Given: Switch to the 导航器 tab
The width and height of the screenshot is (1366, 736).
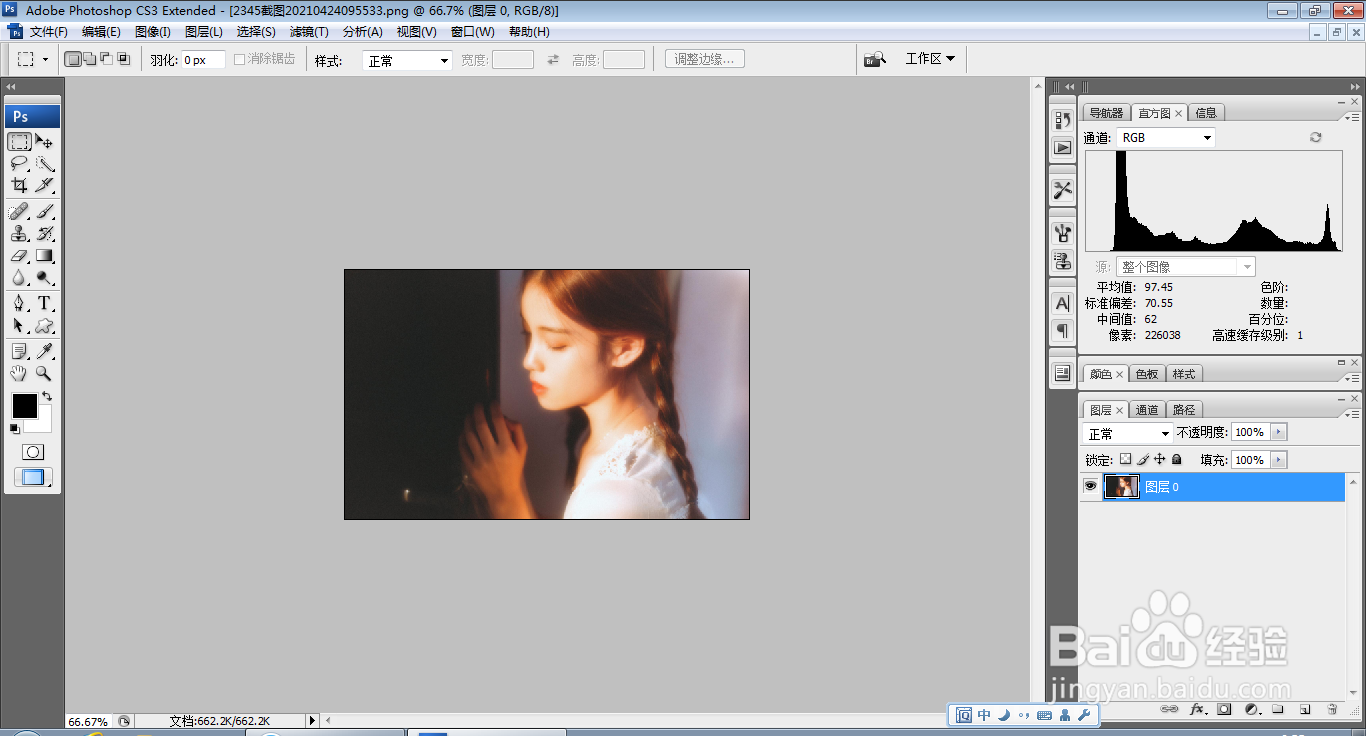Looking at the screenshot, I should click(1106, 113).
